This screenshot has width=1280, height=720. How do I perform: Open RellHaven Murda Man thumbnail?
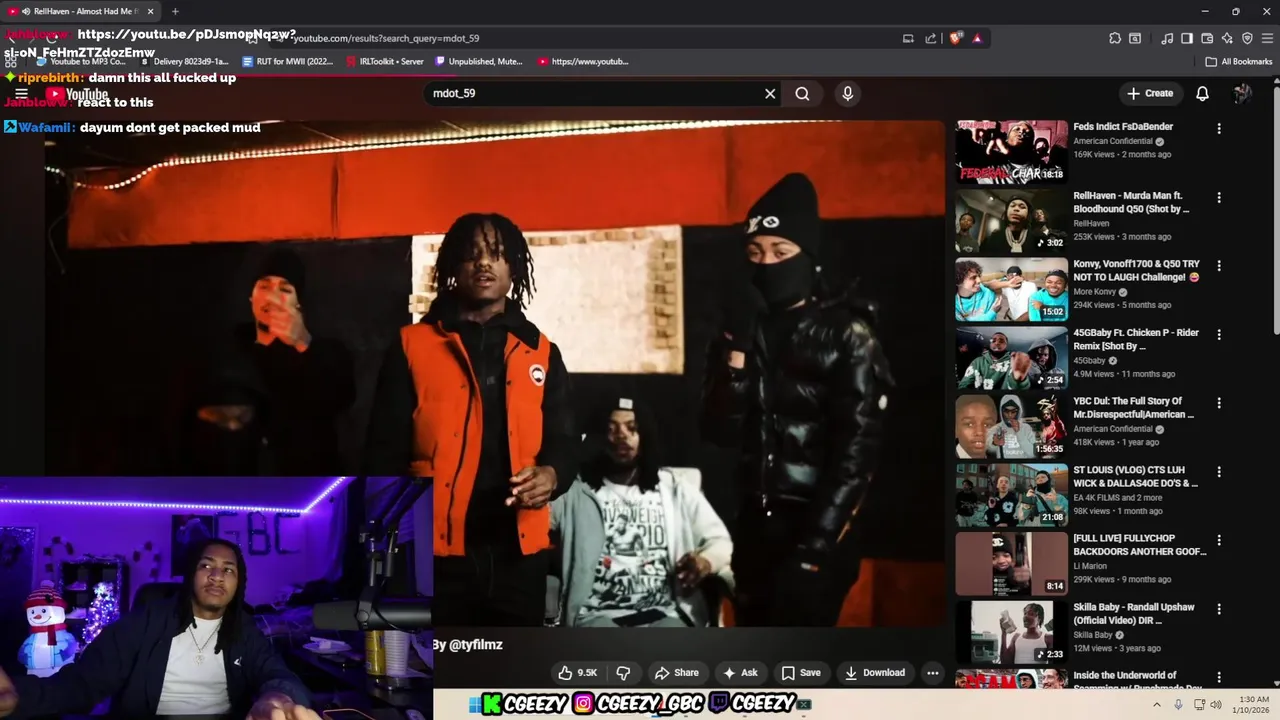coord(1011,221)
